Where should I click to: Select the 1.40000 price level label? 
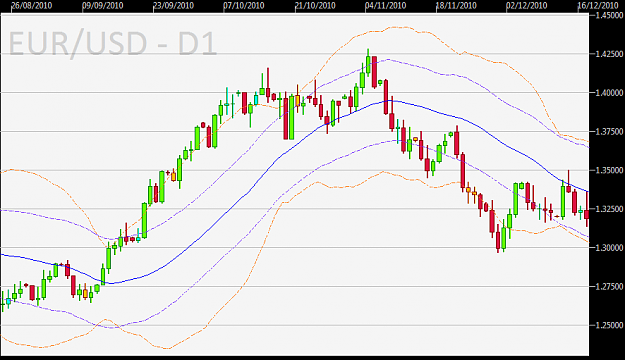point(609,93)
